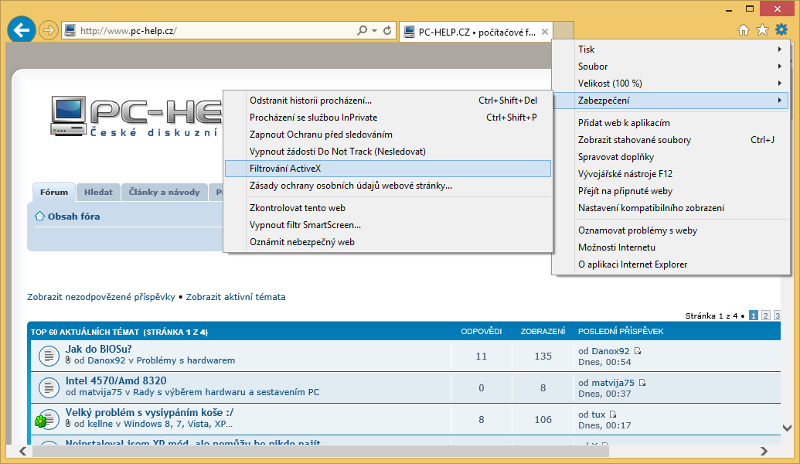Toggle Zapnout Ochranu před sledováním

(x=320, y=134)
